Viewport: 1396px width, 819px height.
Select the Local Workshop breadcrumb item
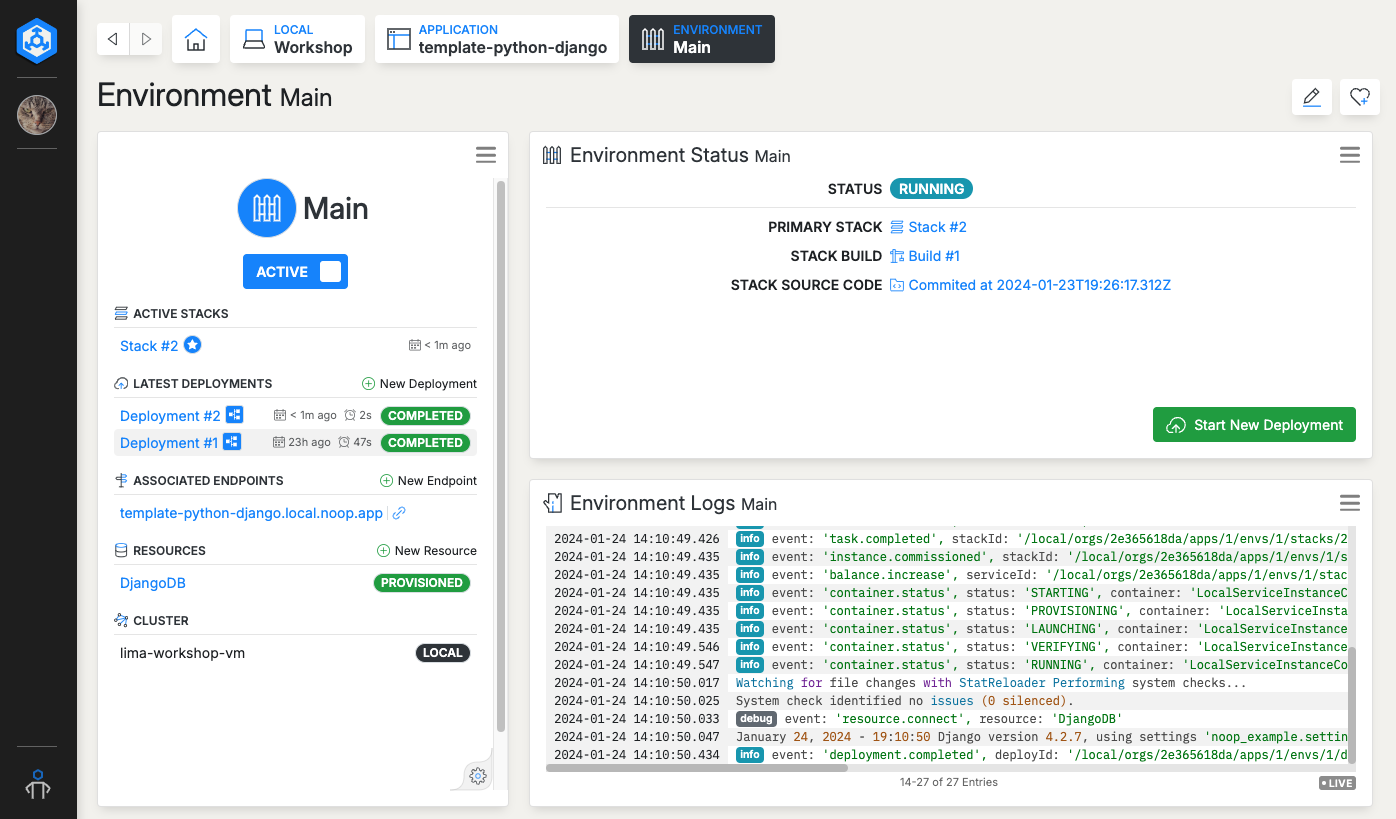pyautogui.click(x=297, y=38)
